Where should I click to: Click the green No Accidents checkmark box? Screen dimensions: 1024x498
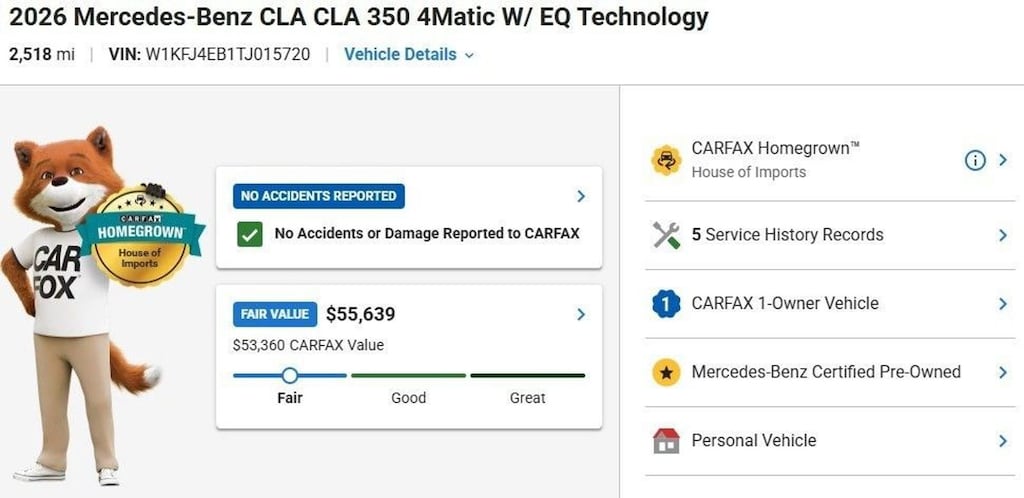click(250, 234)
